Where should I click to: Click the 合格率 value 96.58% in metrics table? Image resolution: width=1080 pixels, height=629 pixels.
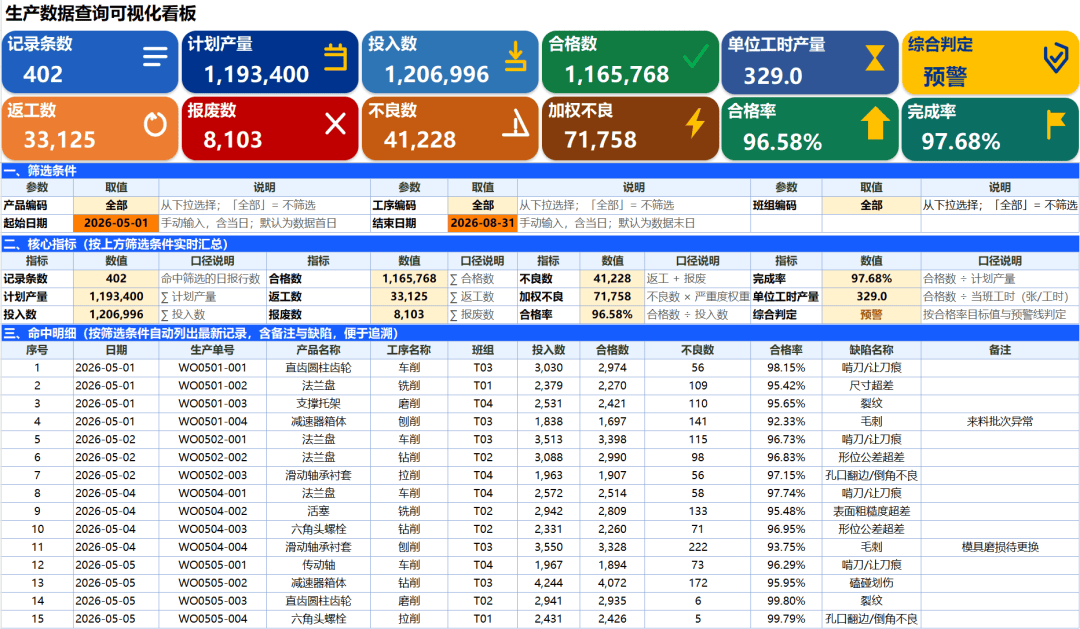(x=612, y=315)
